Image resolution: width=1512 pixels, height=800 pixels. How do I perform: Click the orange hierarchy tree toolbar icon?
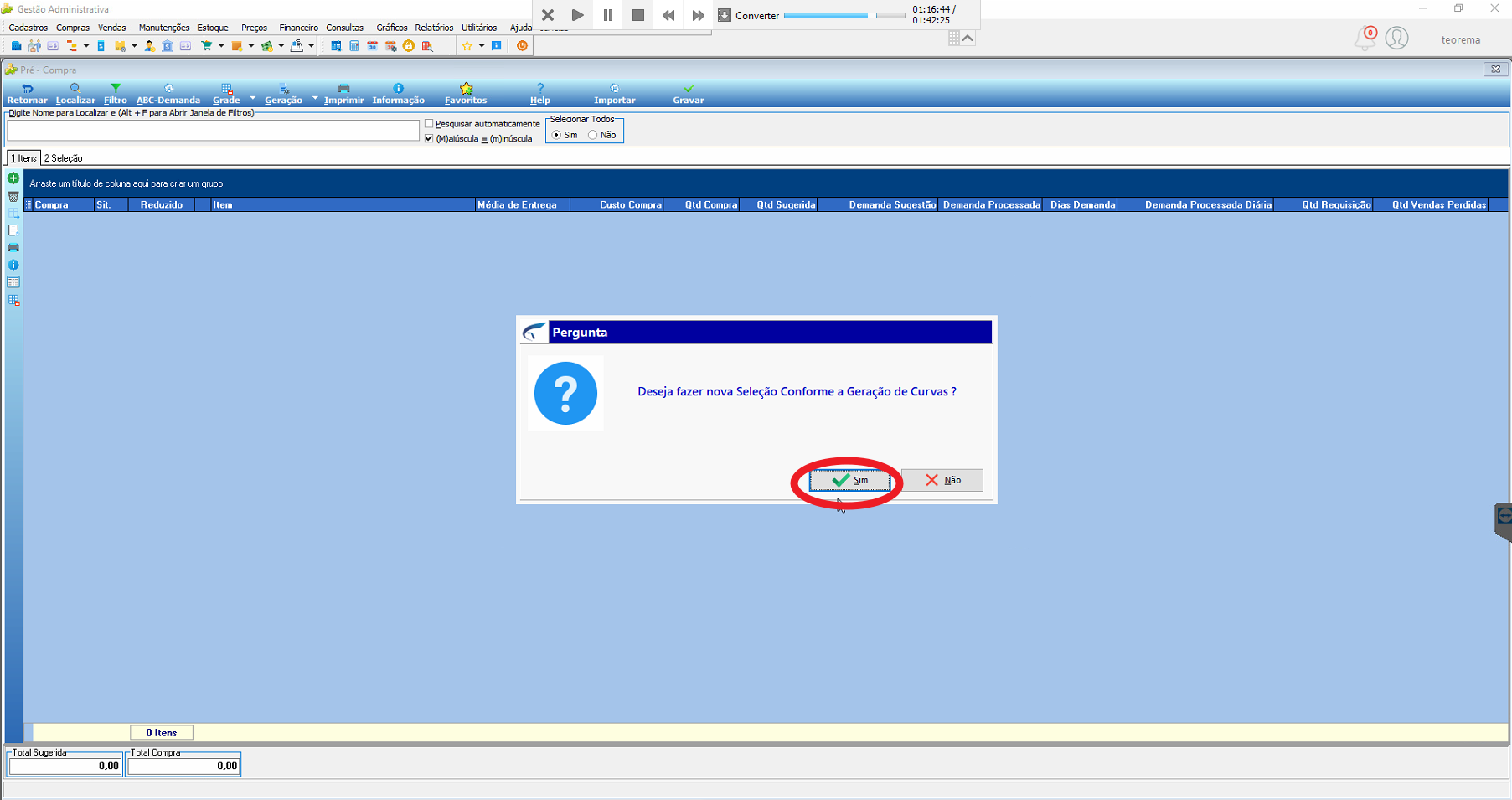(x=72, y=46)
